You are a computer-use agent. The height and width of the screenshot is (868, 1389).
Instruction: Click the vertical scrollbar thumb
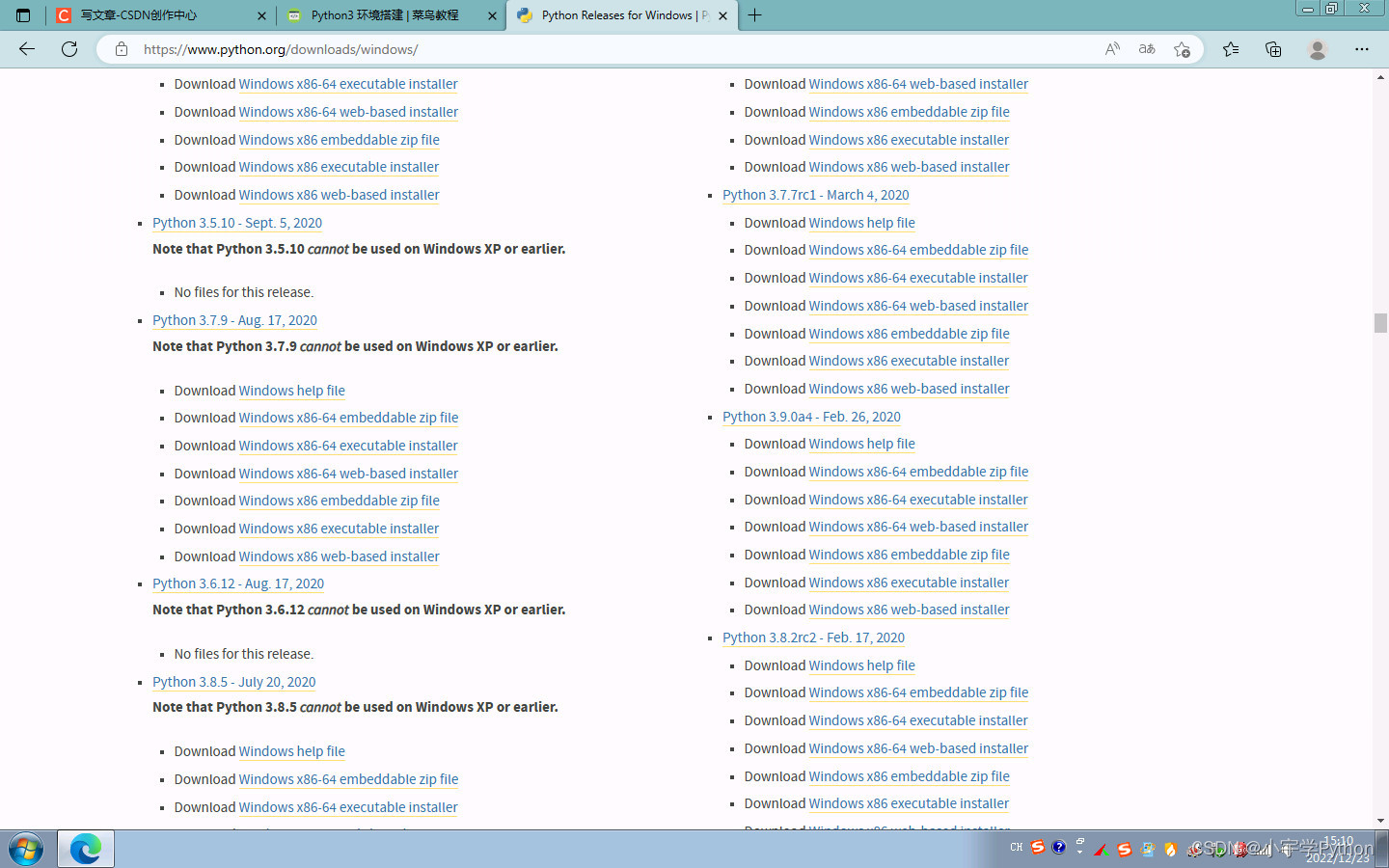1380,323
